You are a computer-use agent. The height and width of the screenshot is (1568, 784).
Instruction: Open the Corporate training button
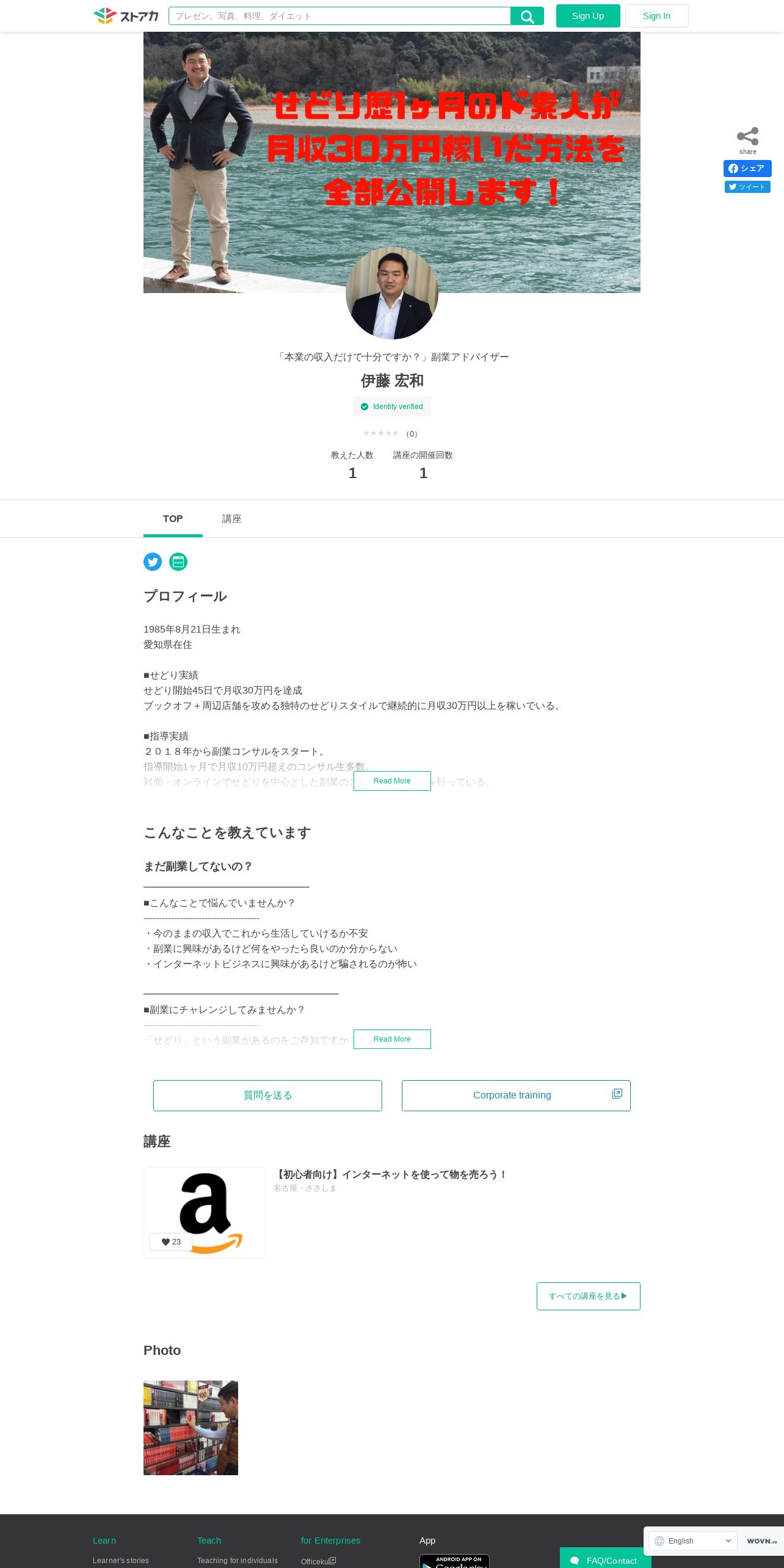(516, 1095)
